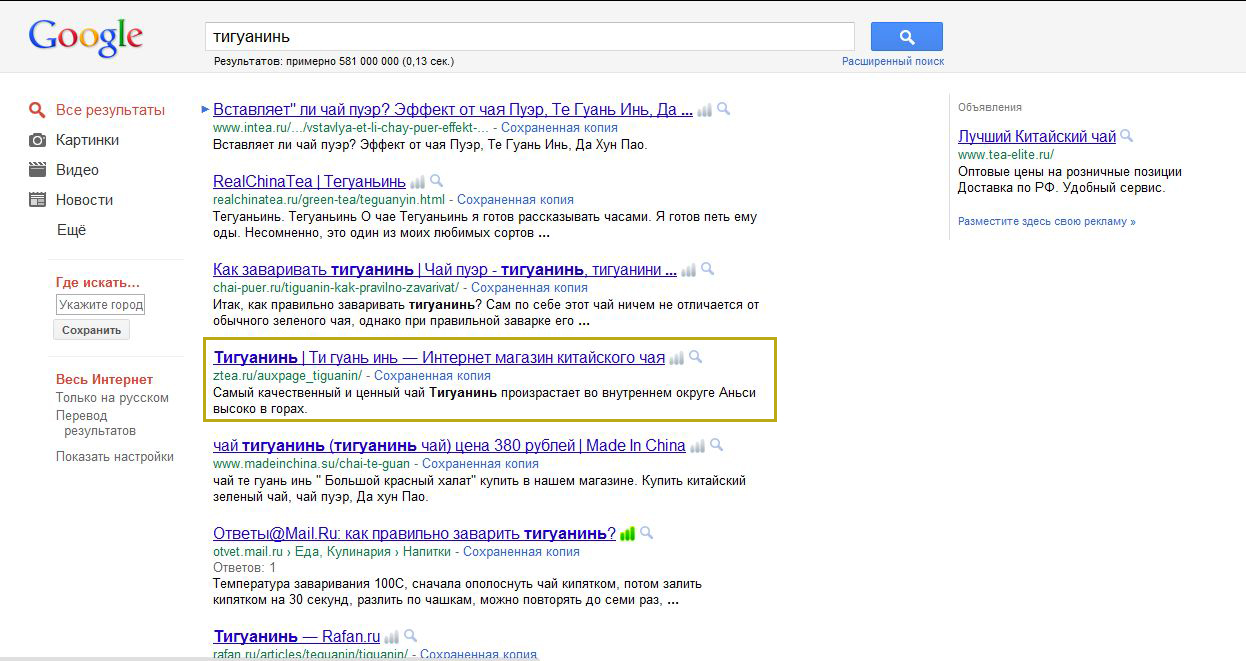Click rating bars icon on Rafan.ru result
The height and width of the screenshot is (661, 1246).
pos(392,636)
